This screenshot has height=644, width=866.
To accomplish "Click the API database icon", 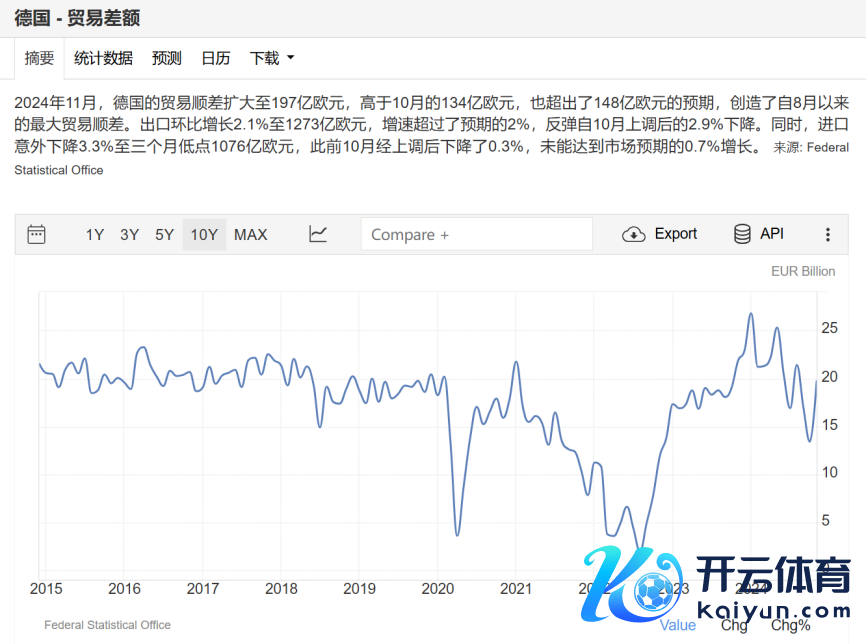I will point(742,234).
